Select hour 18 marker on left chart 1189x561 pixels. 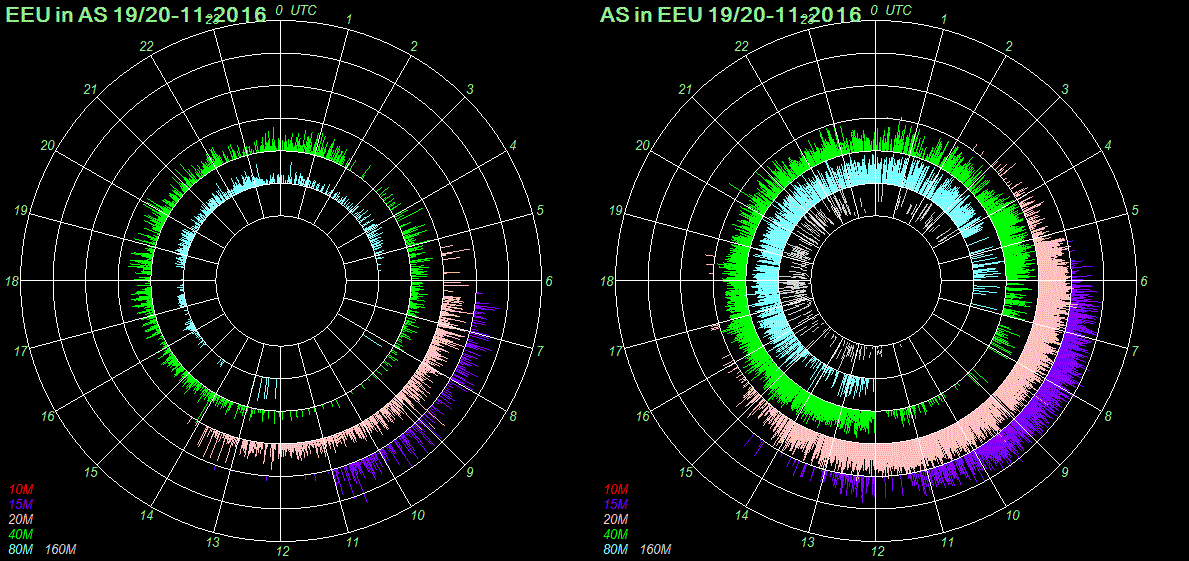(12, 282)
